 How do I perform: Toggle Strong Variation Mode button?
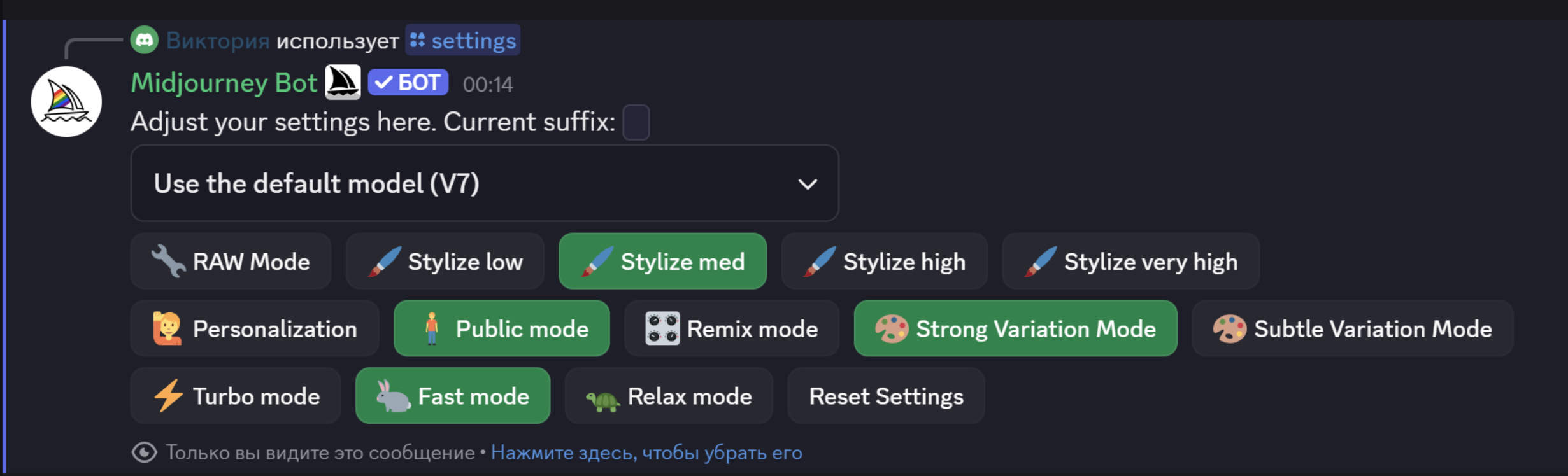click(1015, 328)
